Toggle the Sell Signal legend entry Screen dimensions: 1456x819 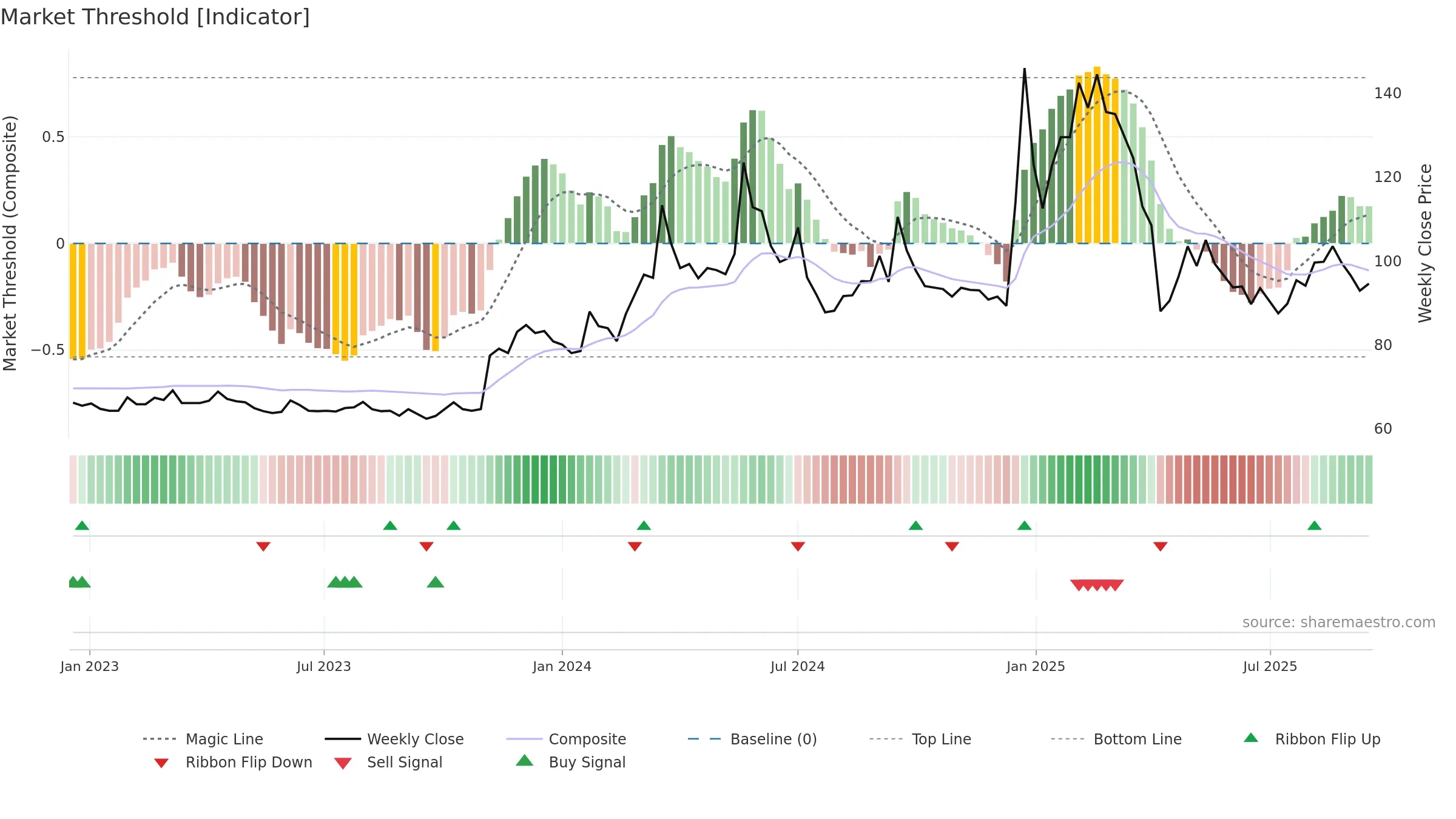click(x=388, y=762)
